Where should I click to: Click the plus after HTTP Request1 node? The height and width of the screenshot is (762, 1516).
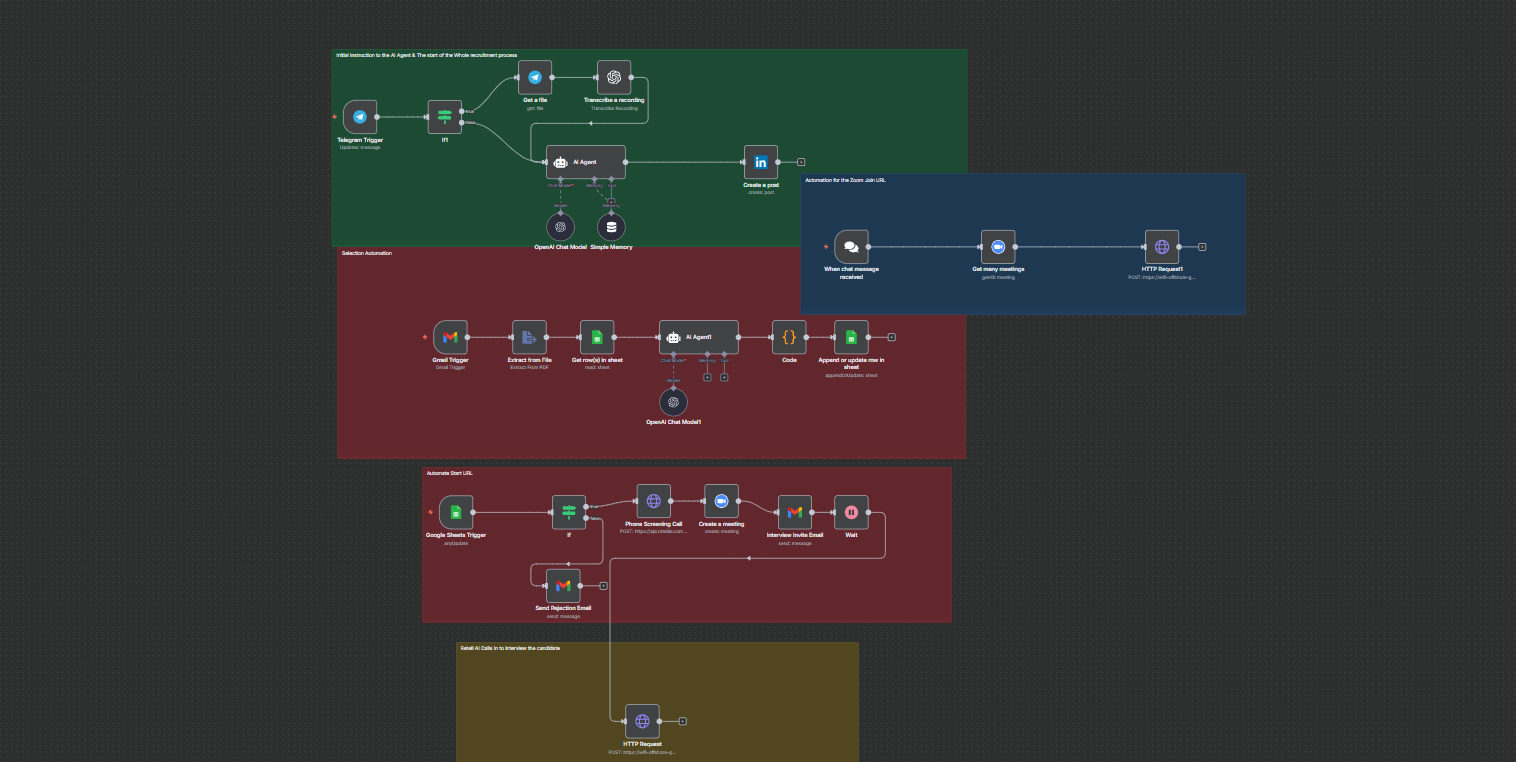coord(1203,246)
